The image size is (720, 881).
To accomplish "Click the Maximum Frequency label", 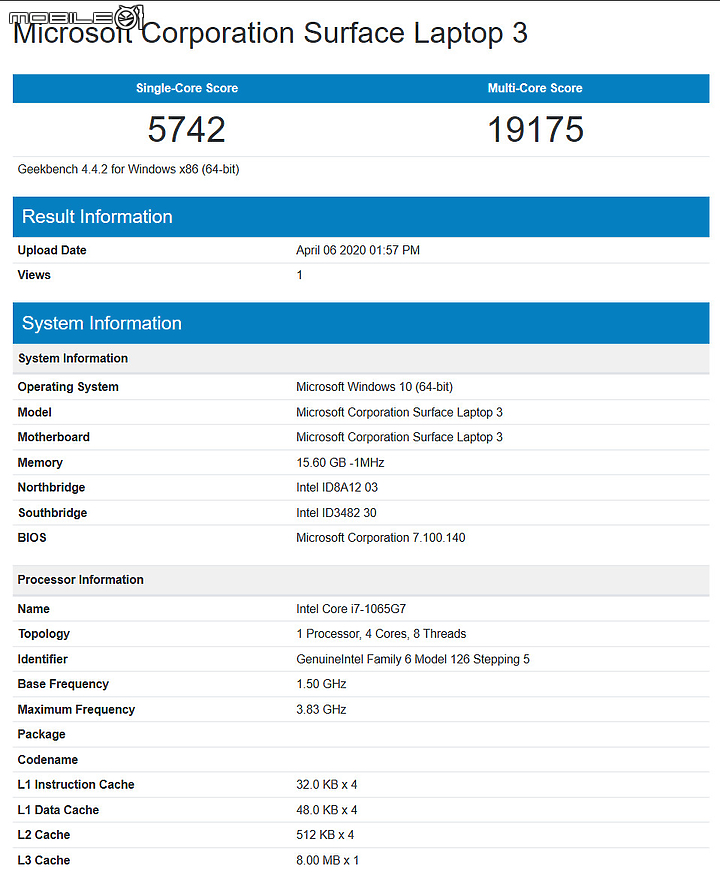I will (x=76, y=710).
